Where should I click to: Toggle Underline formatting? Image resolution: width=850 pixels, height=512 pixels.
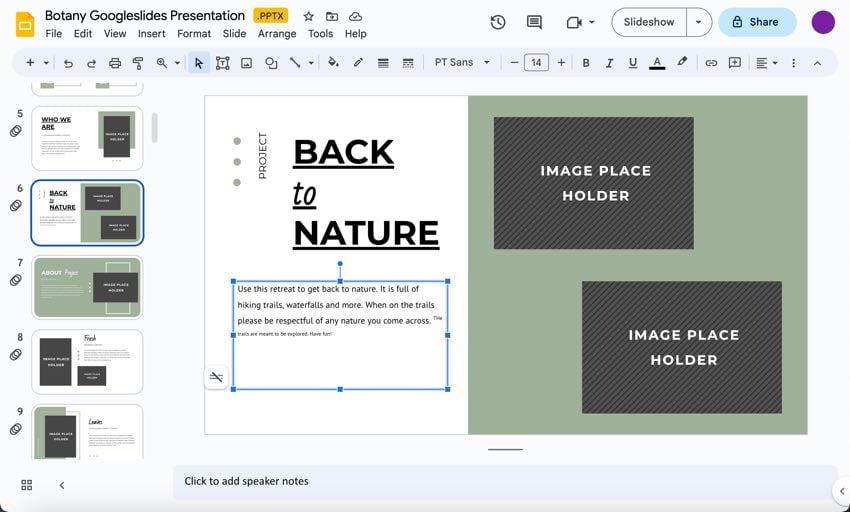point(632,63)
